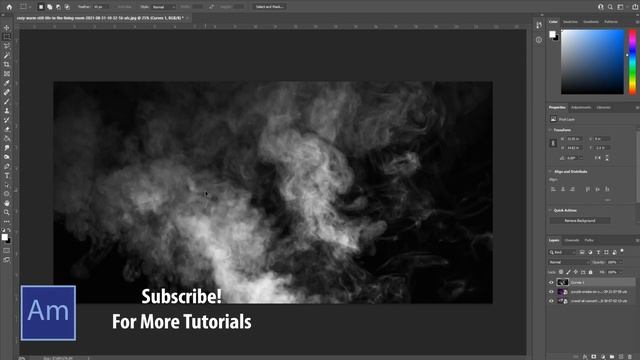640x360 pixels.
Task: Switch to the Channels tab
Action: pyautogui.click(x=571, y=240)
